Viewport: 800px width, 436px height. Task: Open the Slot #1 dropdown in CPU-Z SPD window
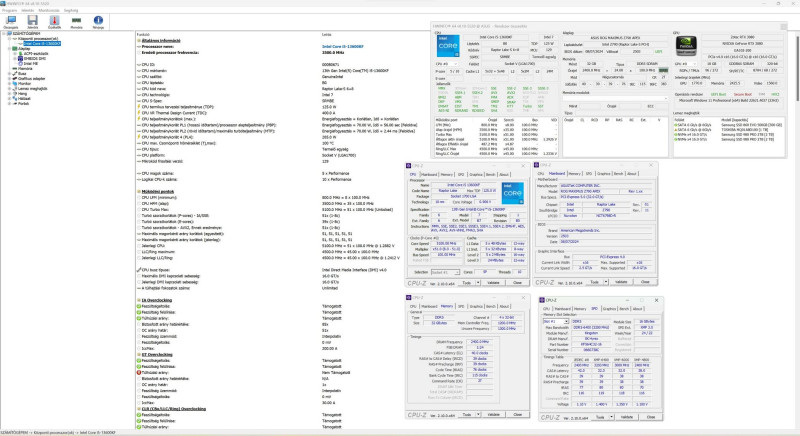click(556, 322)
